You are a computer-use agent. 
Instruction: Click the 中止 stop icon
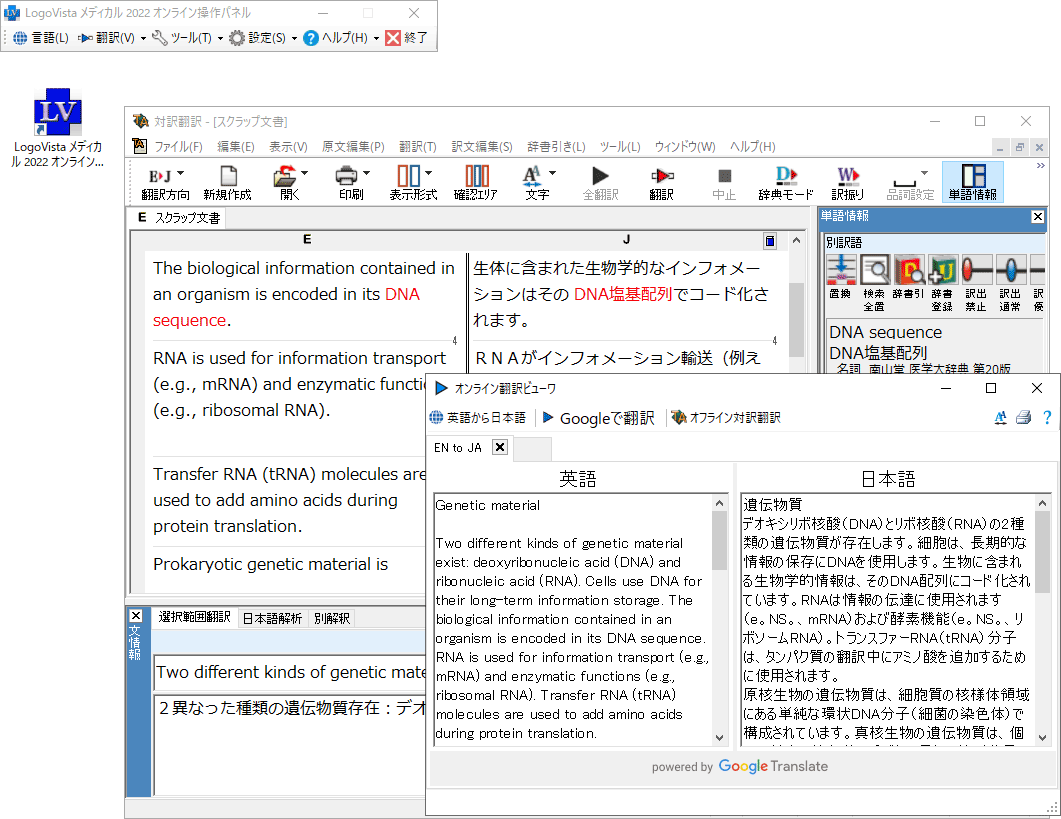(724, 183)
